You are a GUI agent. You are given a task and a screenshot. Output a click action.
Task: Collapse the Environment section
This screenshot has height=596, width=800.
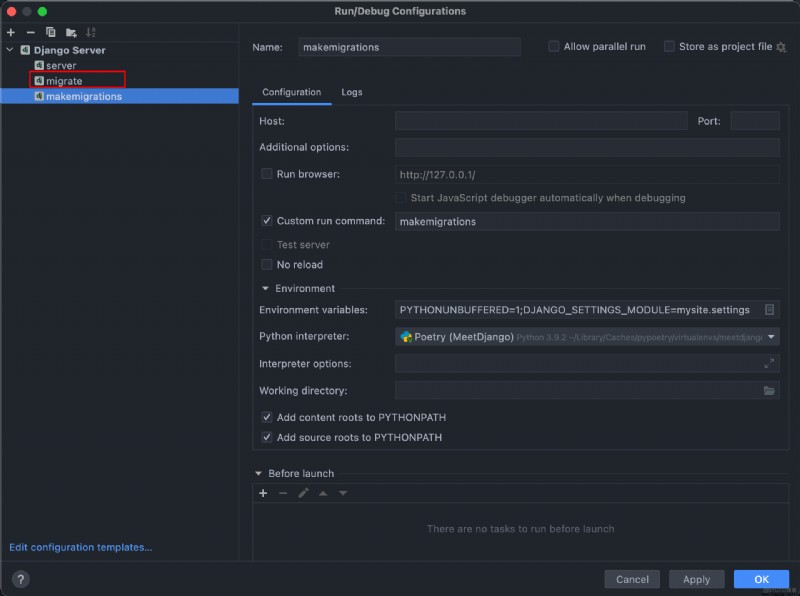click(265, 288)
